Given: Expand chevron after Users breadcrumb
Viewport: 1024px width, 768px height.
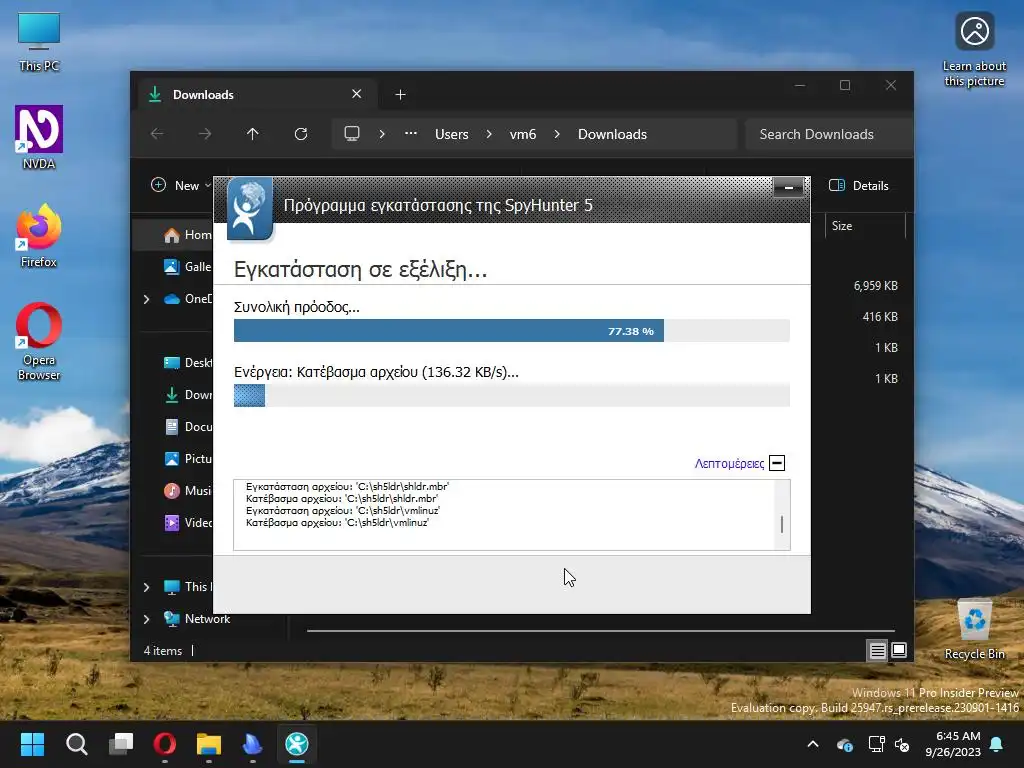Looking at the screenshot, I should coord(489,134).
